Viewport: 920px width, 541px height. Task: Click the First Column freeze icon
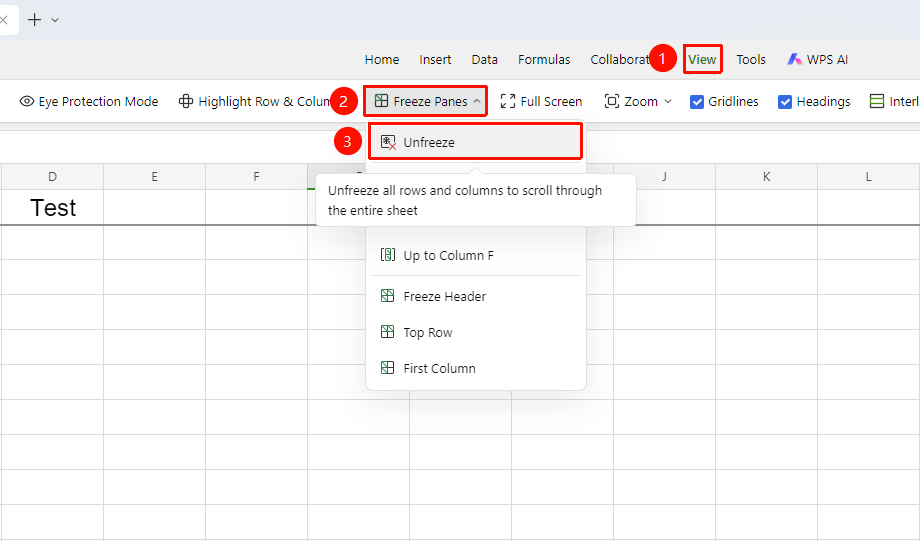387,368
